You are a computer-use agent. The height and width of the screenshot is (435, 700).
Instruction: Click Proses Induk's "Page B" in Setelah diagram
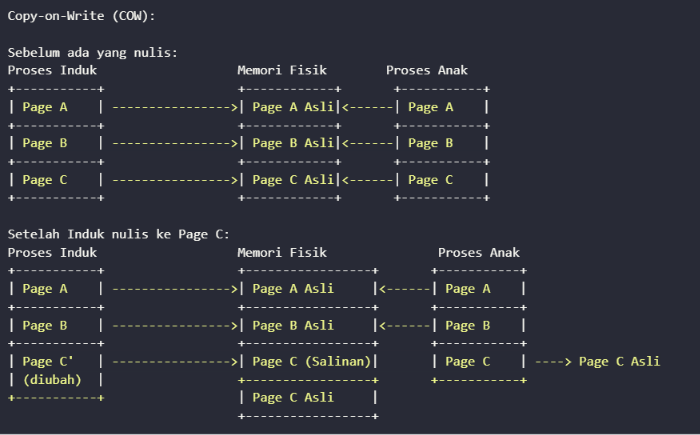click(45, 326)
